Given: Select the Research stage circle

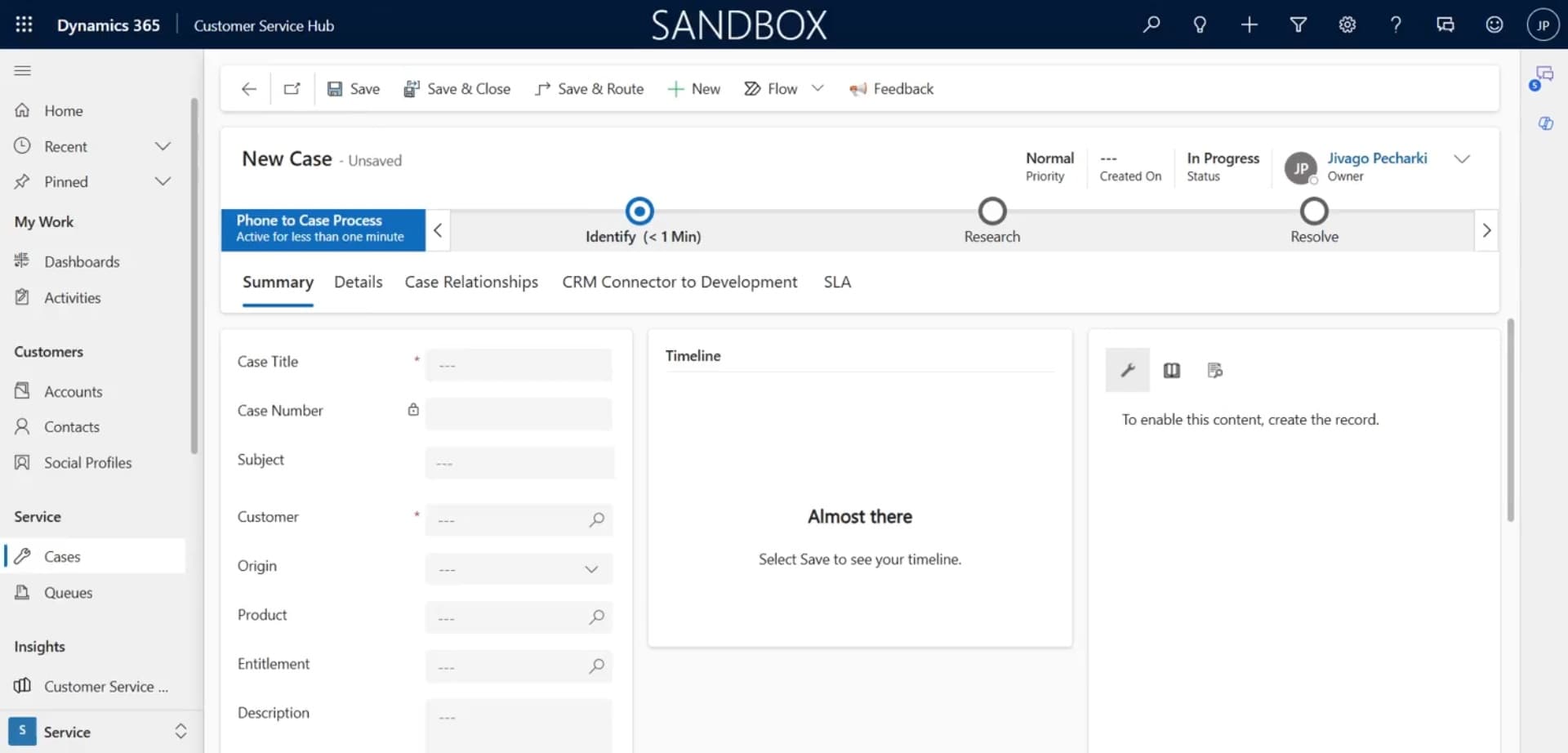Looking at the screenshot, I should click(x=992, y=212).
